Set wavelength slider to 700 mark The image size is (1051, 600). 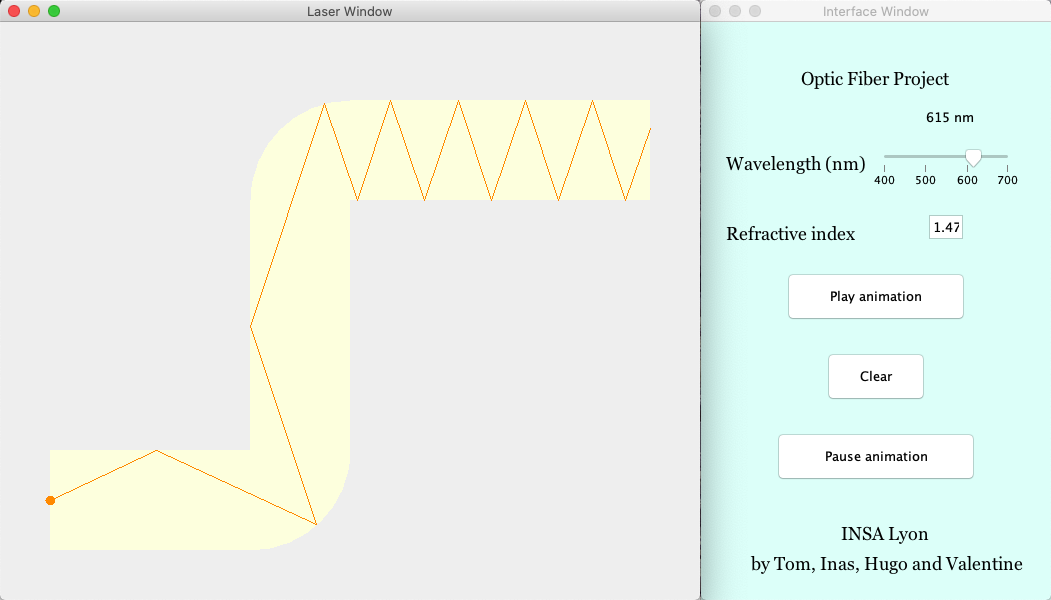click(1007, 157)
